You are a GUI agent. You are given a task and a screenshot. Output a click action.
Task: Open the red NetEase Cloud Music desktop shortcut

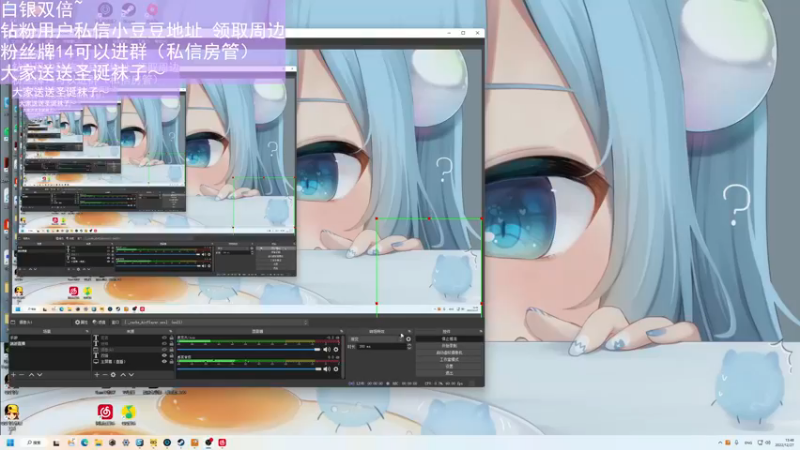pyautogui.click(x=105, y=411)
